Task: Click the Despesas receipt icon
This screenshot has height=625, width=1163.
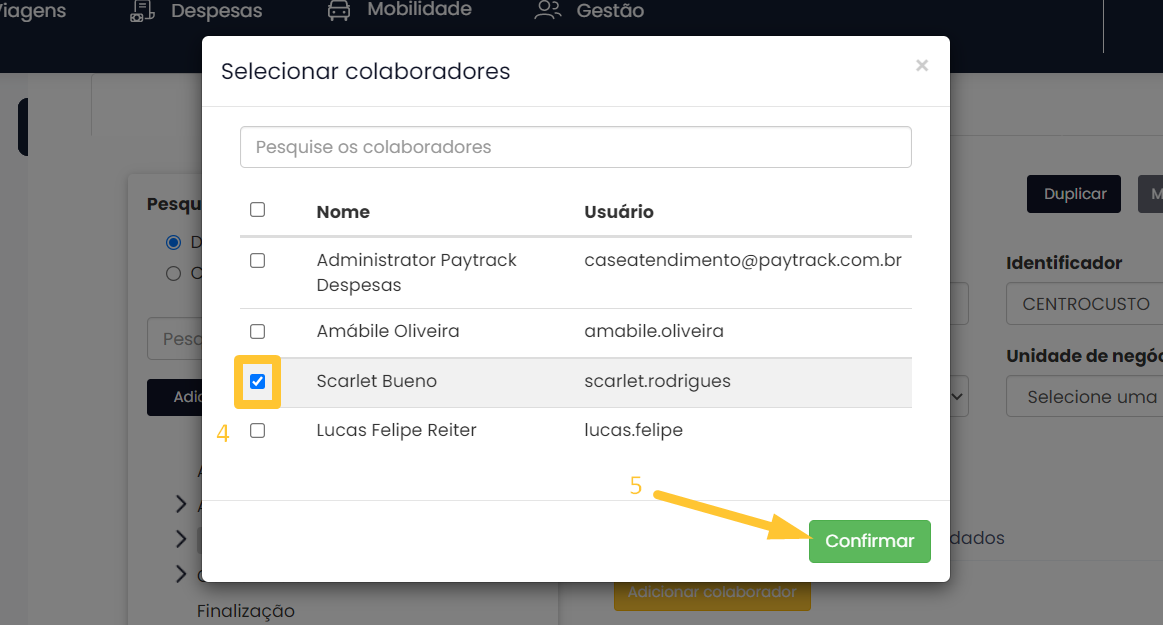Action: [x=142, y=12]
